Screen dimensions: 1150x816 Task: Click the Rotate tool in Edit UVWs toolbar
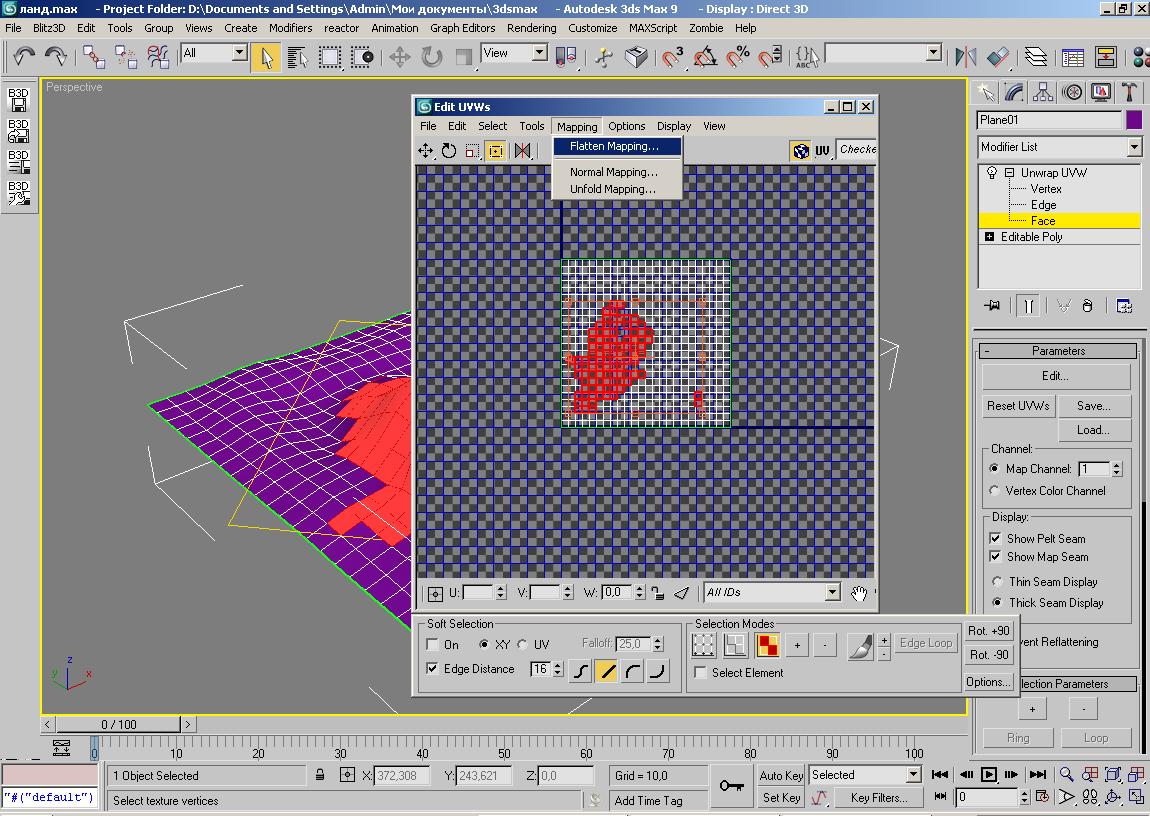(x=449, y=150)
